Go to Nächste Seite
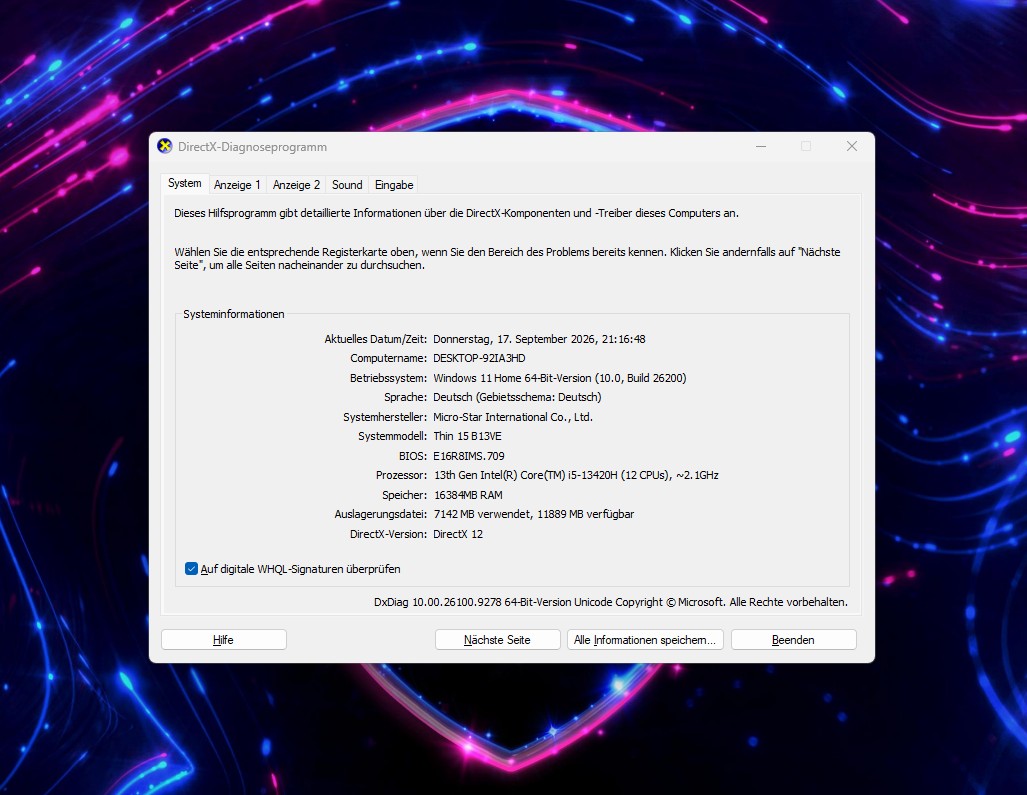Viewport: 1027px width, 795px height. point(497,640)
